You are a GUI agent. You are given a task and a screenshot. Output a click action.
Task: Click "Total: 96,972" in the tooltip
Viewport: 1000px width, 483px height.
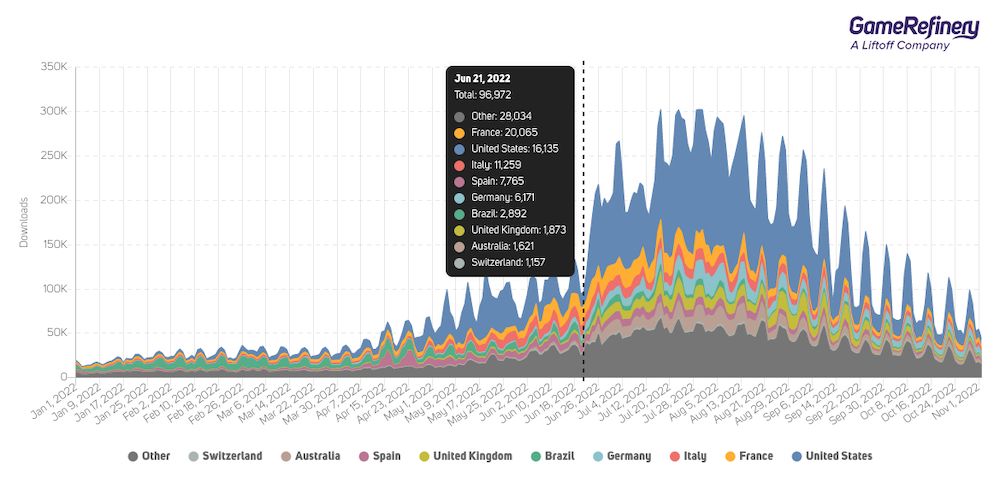coord(482,95)
